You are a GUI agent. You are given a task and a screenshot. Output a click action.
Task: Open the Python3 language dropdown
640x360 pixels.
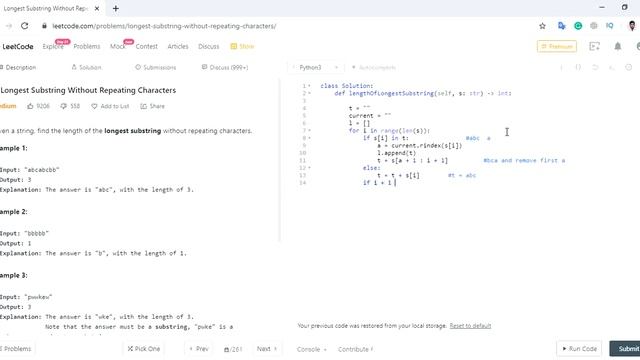pos(315,67)
